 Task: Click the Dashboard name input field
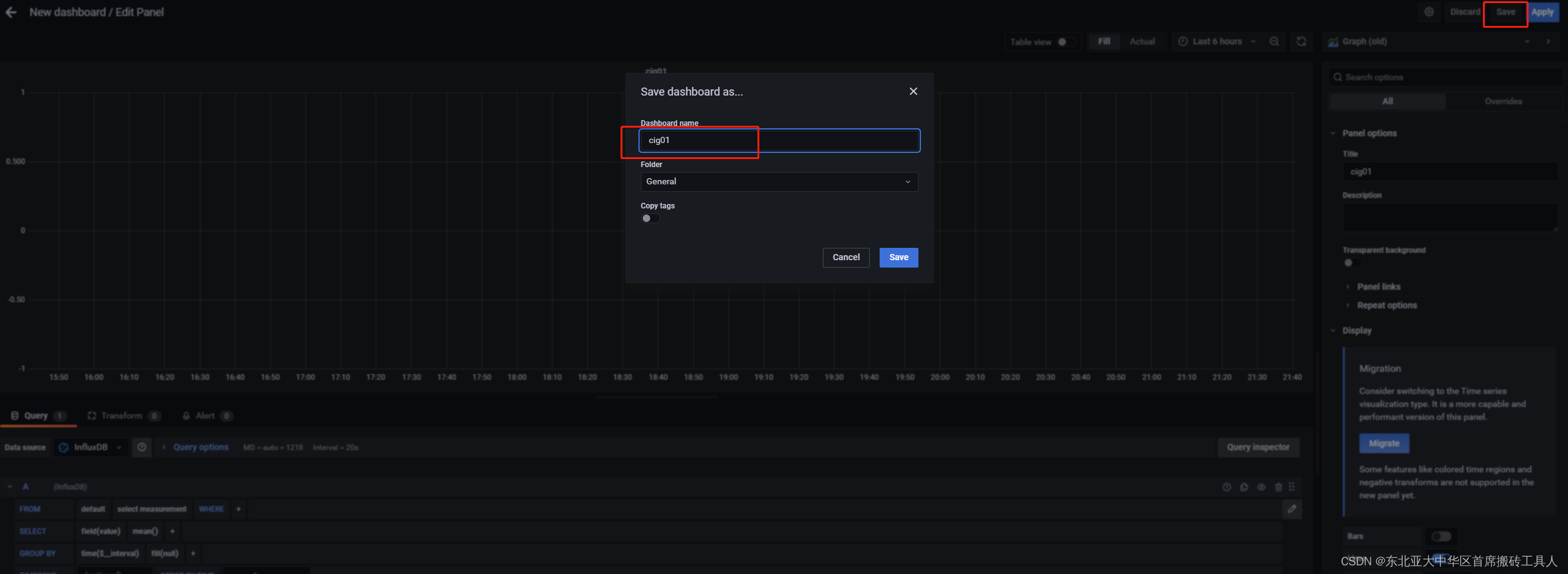(780, 141)
